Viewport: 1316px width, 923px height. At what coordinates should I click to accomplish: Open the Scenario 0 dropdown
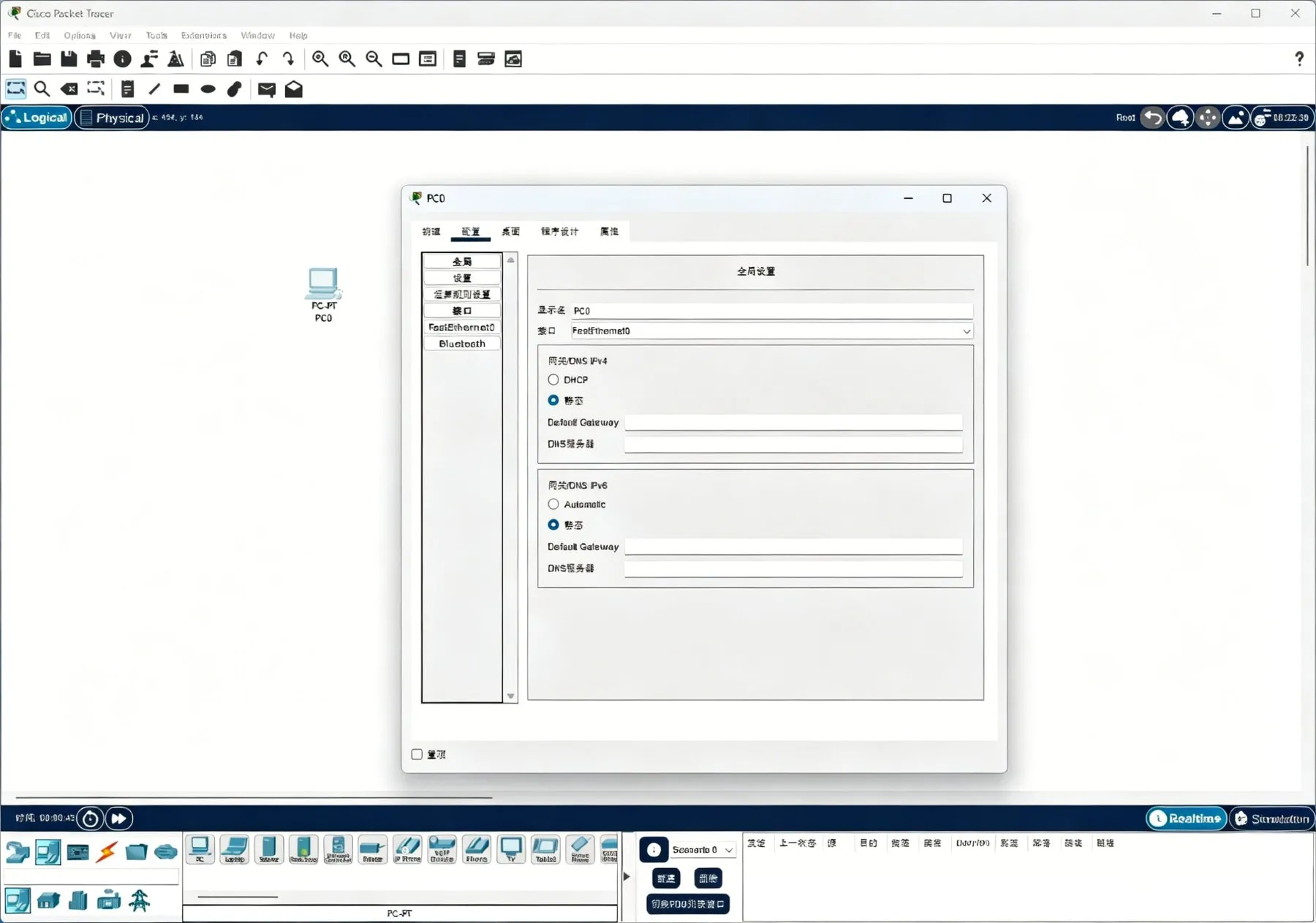click(x=703, y=850)
